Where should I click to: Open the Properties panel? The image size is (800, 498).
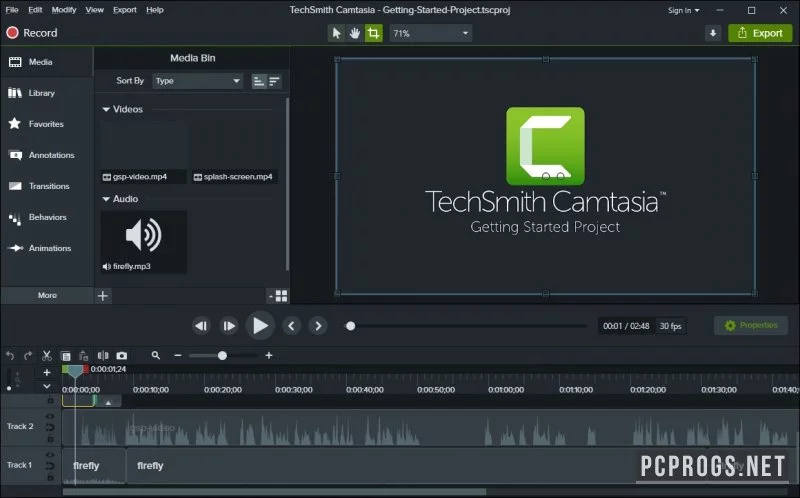click(751, 326)
